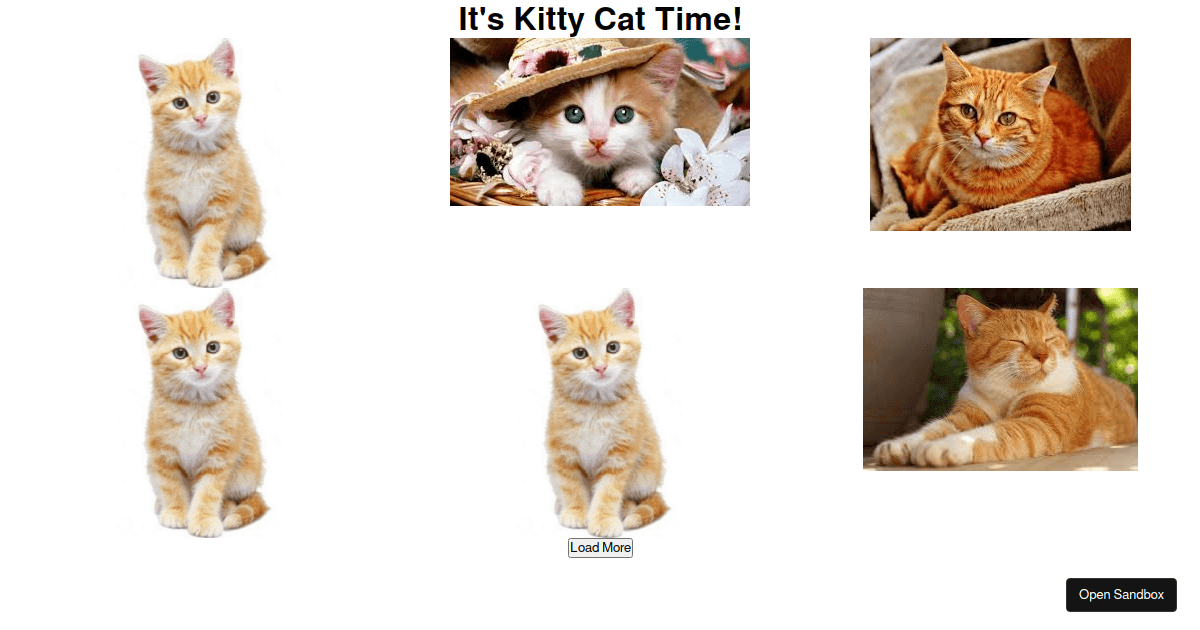Select the sitting kitten directly above Load More
Screen dimensions: 1200x630
600,413
